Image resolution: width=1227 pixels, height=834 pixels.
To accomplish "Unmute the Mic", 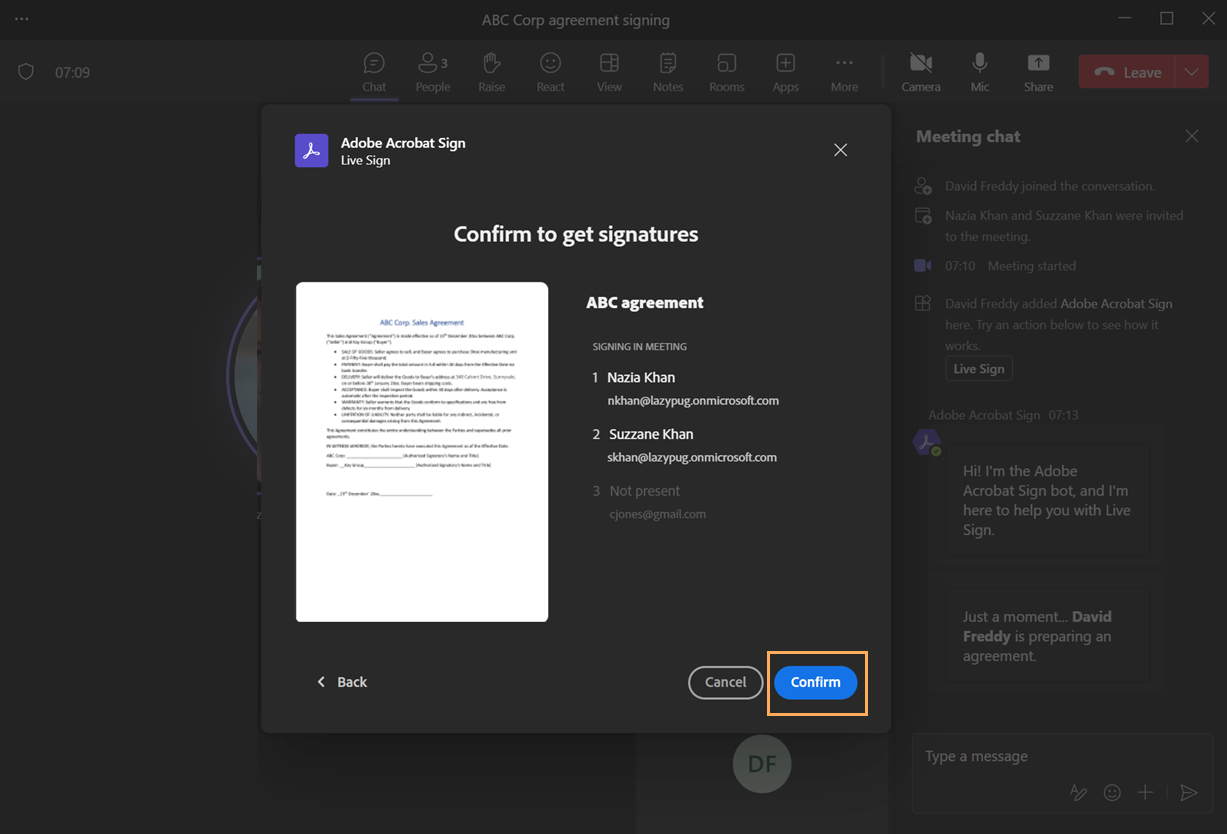I will [978, 71].
